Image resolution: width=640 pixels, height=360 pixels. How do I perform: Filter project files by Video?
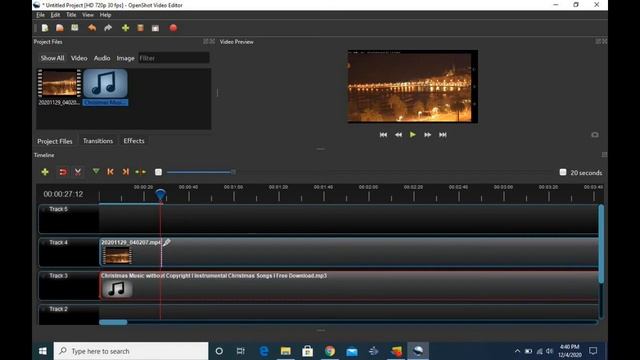click(x=79, y=58)
